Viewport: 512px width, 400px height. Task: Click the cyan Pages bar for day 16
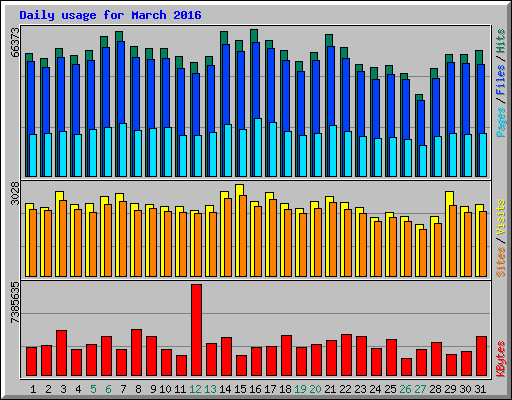point(258,147)
